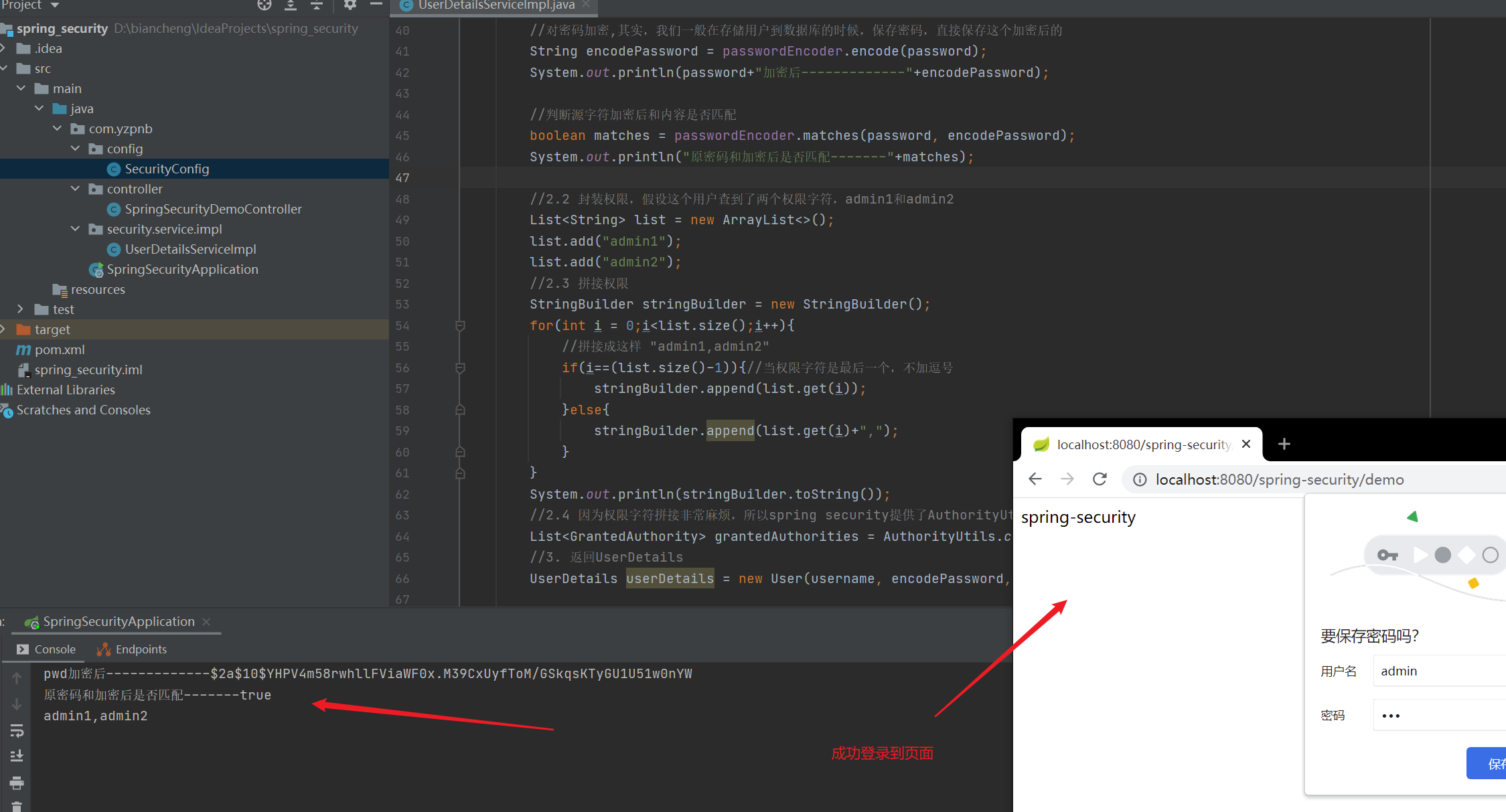Collapse the config folder in project tree
Screen dimensions: 1506x812
point(75,149)
